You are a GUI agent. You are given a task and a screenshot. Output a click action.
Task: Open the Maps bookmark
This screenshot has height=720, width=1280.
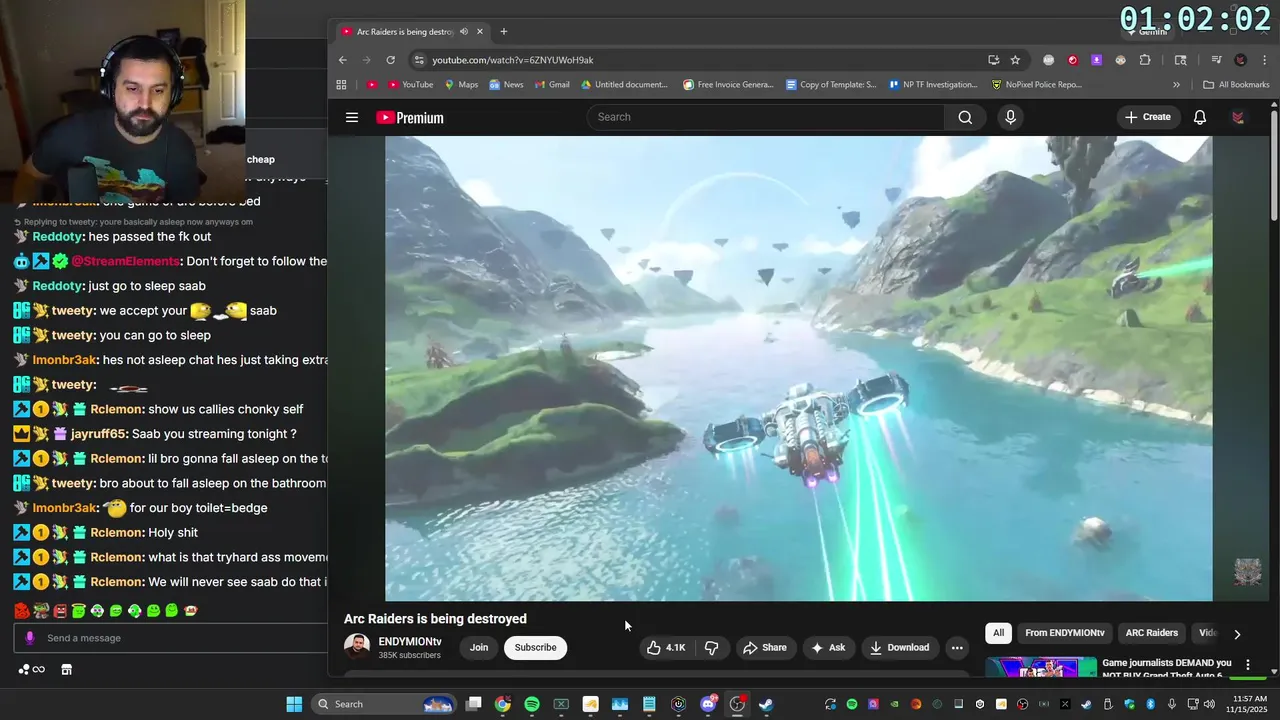click(461, 85)
